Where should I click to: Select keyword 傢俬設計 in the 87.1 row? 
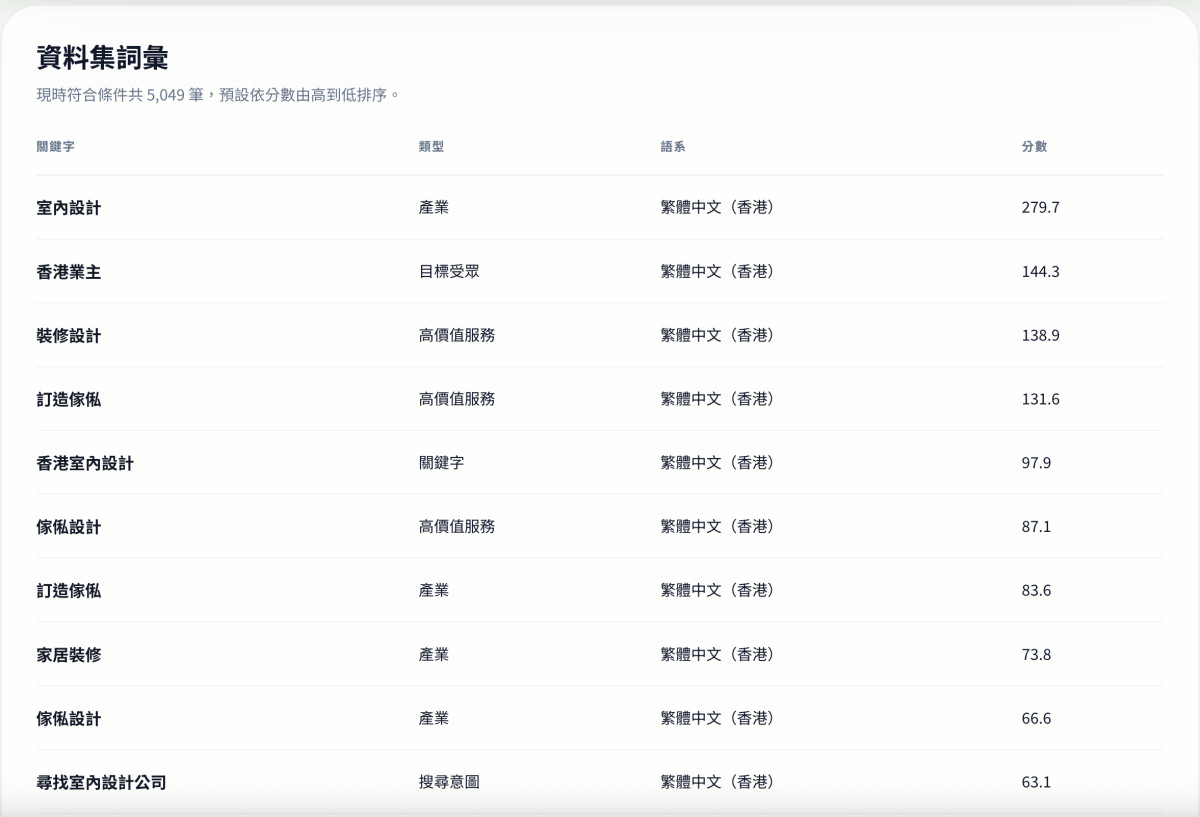[x=69, y=527]
